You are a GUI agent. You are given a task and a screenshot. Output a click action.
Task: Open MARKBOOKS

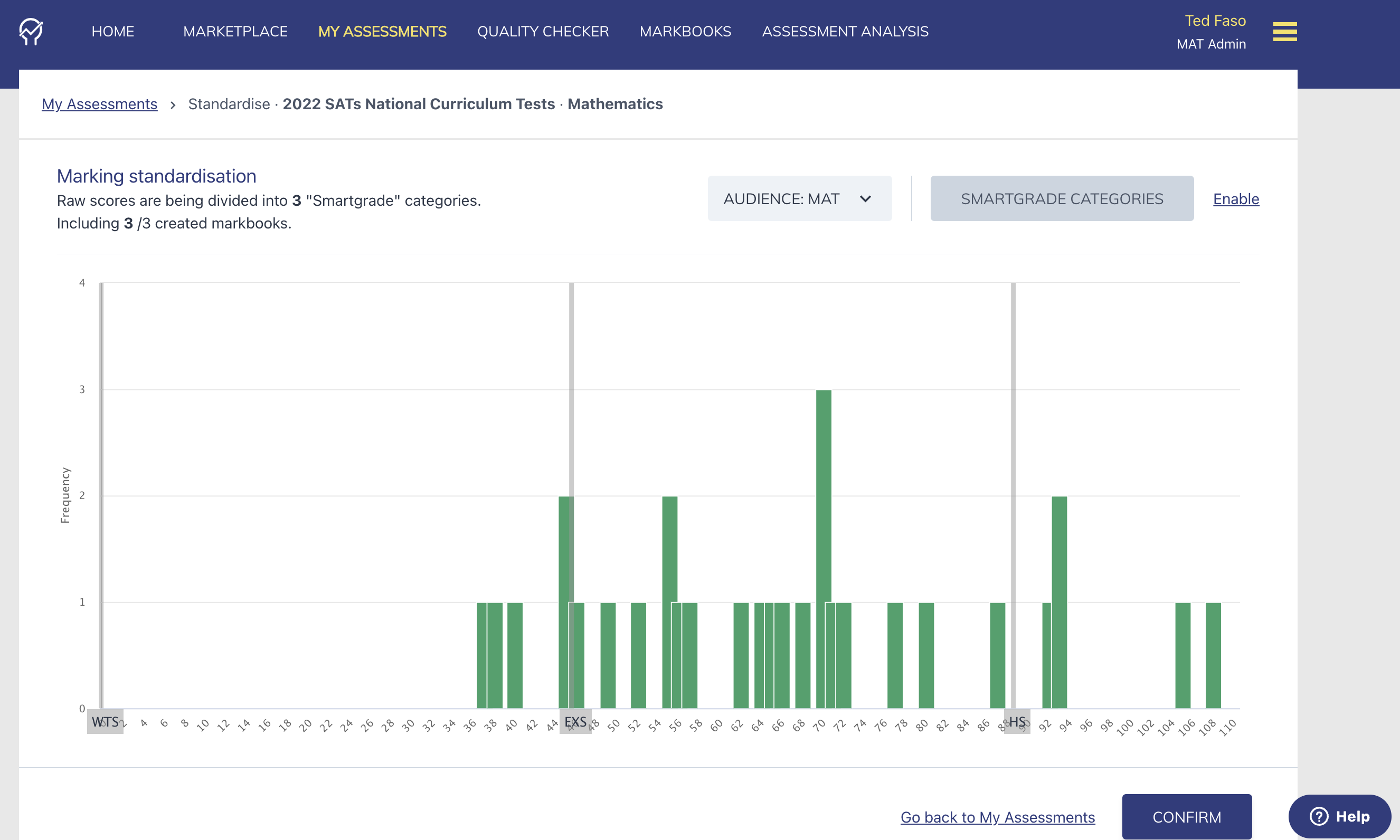685,32
